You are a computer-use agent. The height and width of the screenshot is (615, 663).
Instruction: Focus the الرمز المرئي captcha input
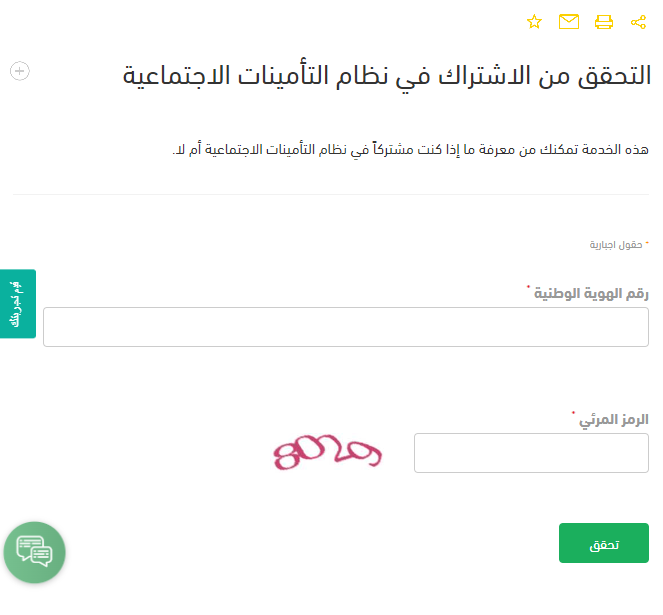tap(531, 453)
